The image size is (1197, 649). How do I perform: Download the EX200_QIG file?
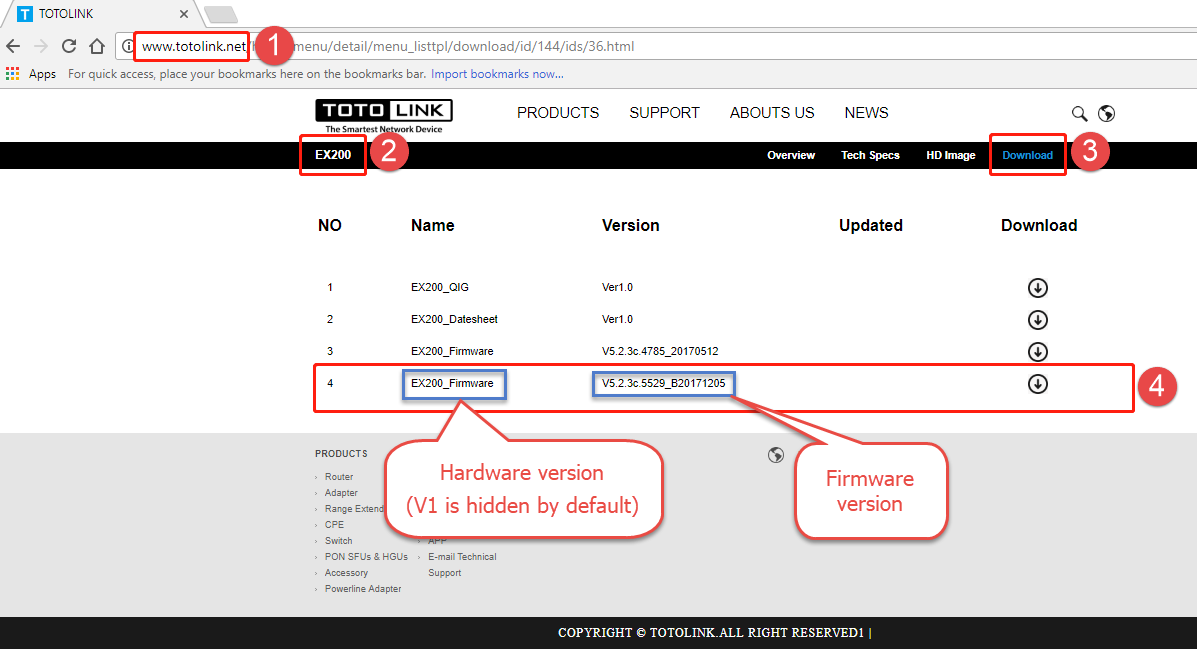click(x=1037, y=288)
